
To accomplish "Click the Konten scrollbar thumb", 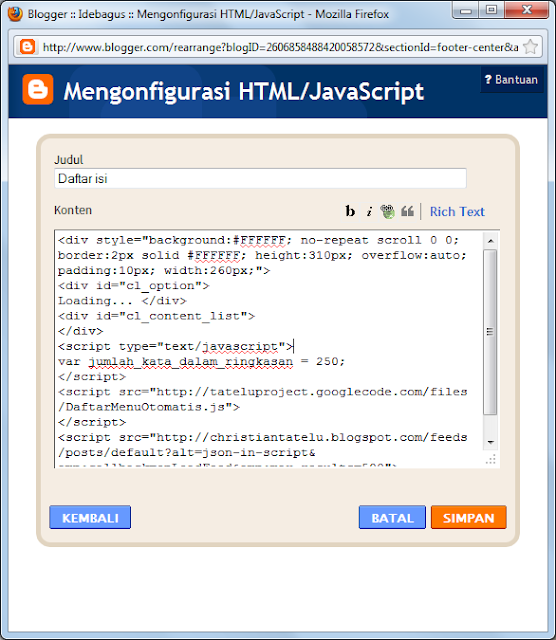I will coord(490,332).
